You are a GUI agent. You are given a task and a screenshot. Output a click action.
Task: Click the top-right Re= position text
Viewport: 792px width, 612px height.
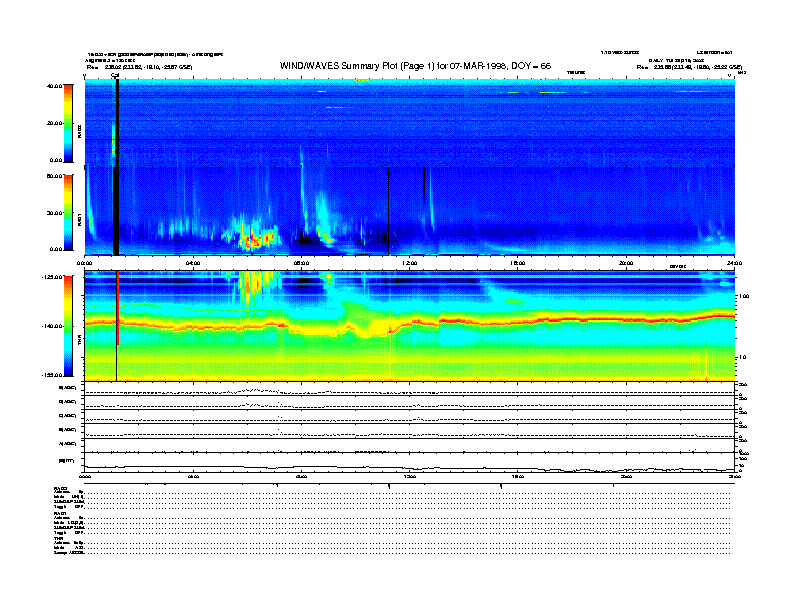pyautogui.click(x=689, y=67)
